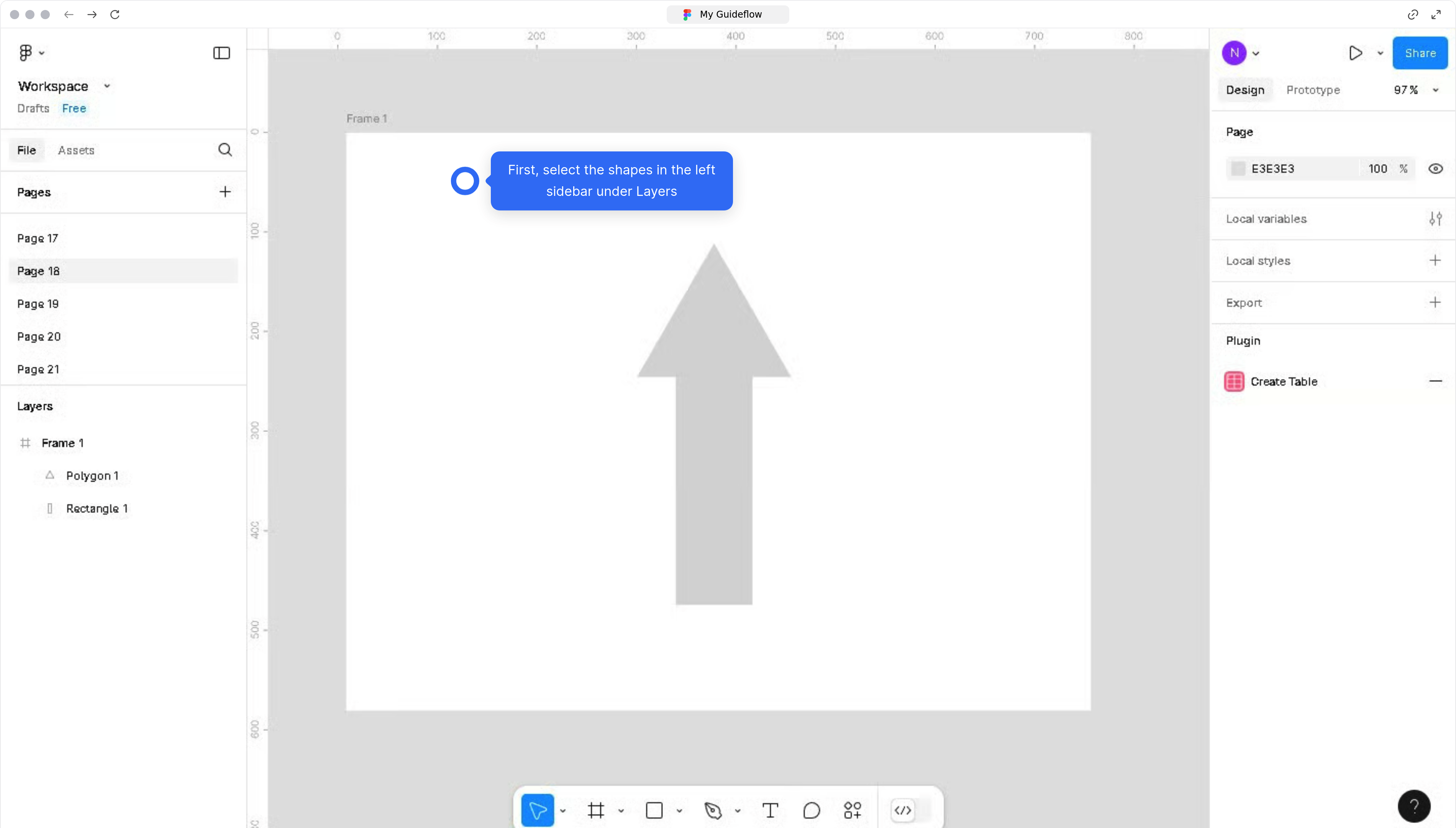Toggle page background visibility eye icon
Viewport: 1456px width, 828px height.
(1436, 168)
